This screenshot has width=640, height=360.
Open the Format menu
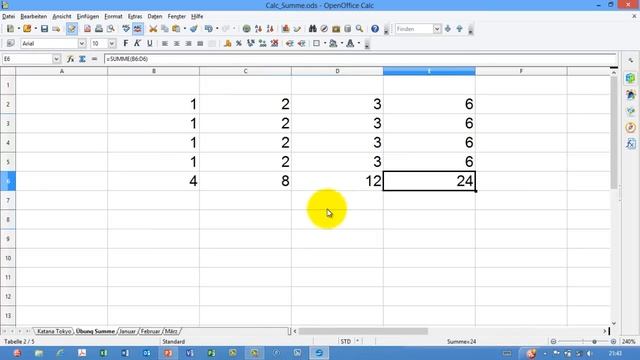pos(113,16)
